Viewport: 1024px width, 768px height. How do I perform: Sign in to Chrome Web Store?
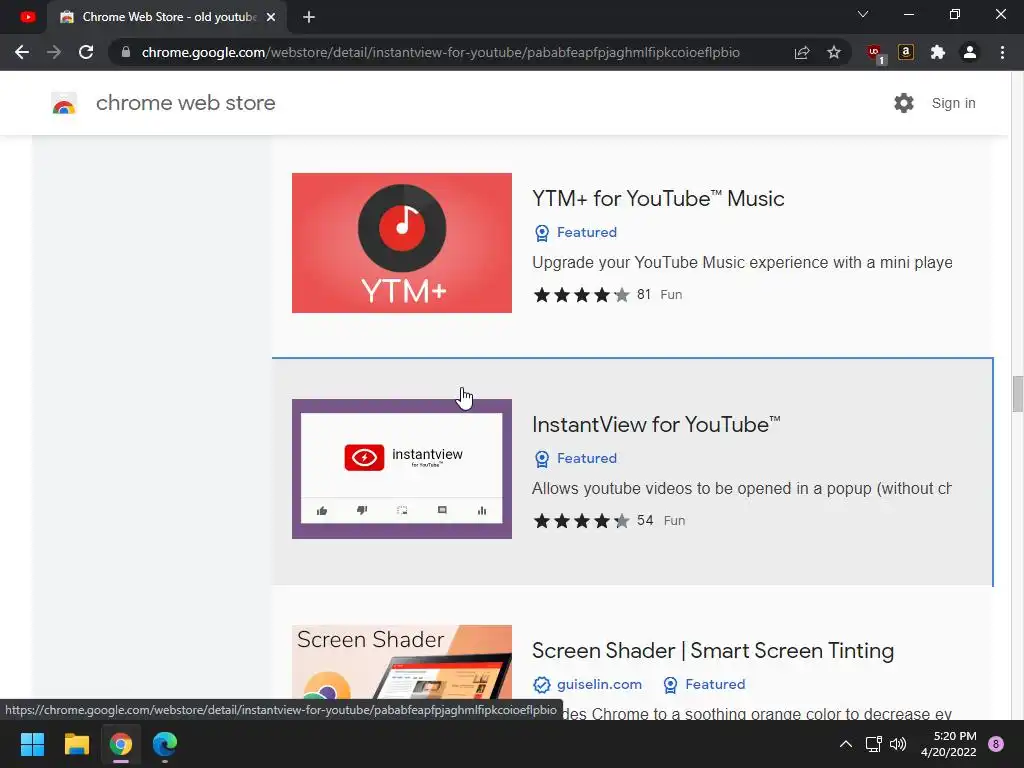coord(953,103)
